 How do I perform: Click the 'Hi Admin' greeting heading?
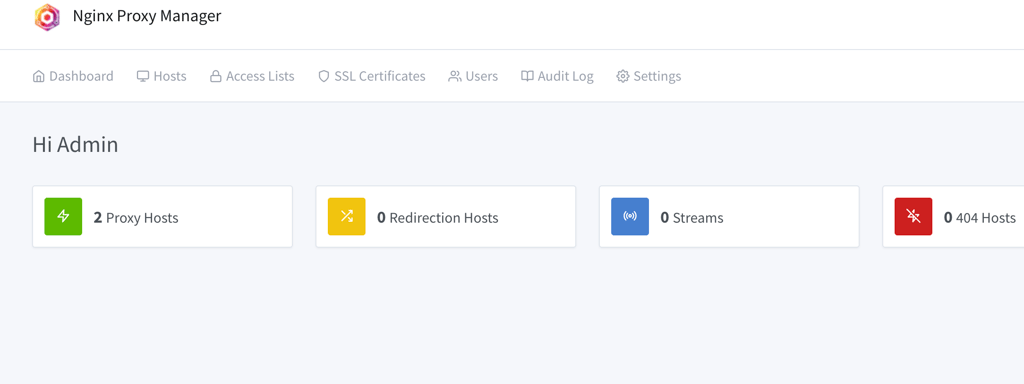click(76, 145)
